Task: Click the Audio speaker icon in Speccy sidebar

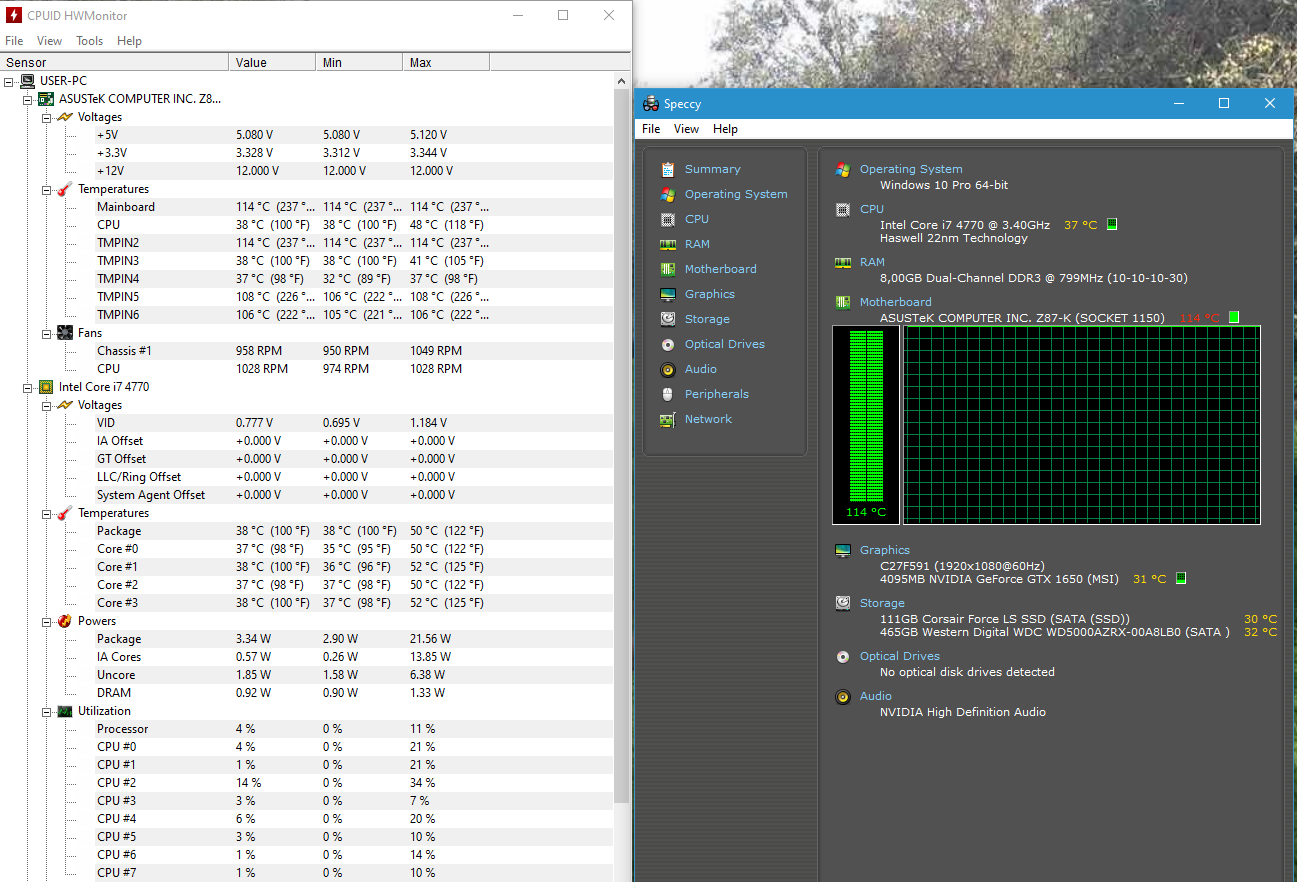Action: pyautogui.click(x=667, y=369)
